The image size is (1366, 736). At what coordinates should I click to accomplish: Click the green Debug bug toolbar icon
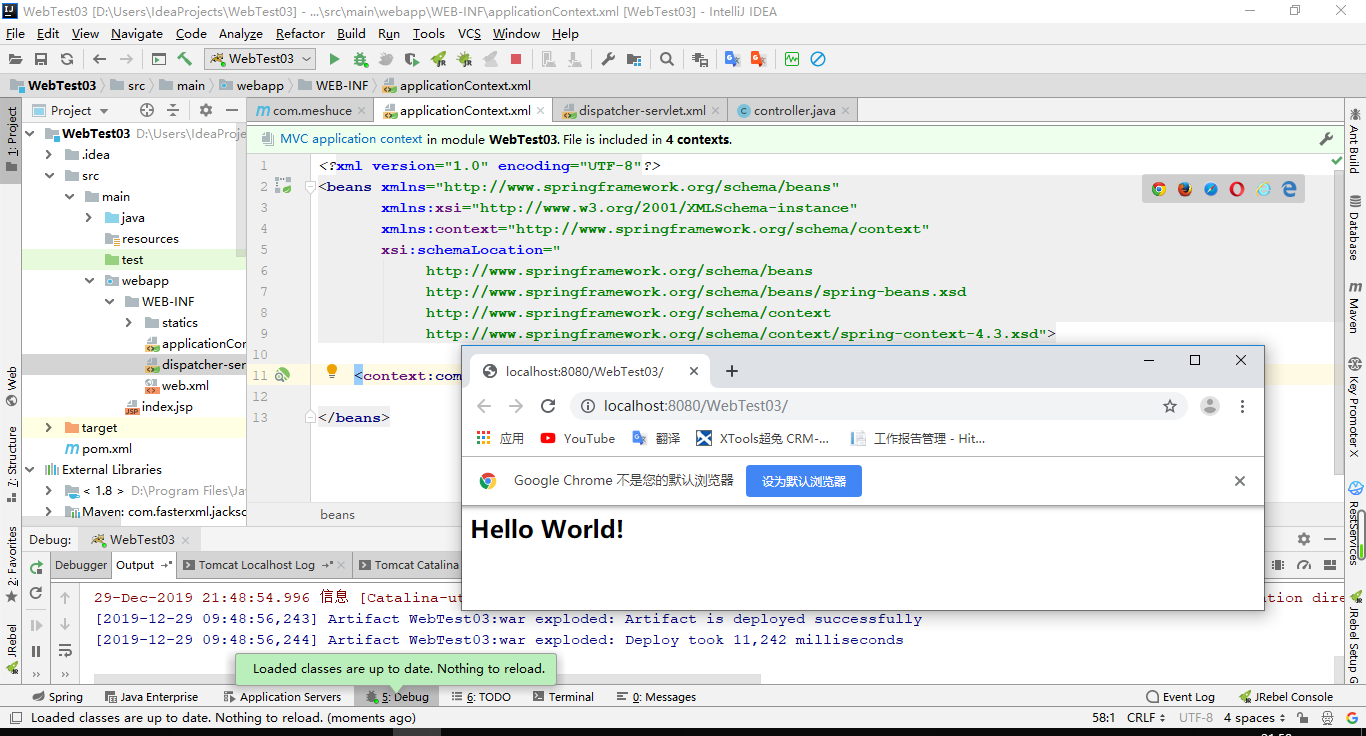pos(360,59)
